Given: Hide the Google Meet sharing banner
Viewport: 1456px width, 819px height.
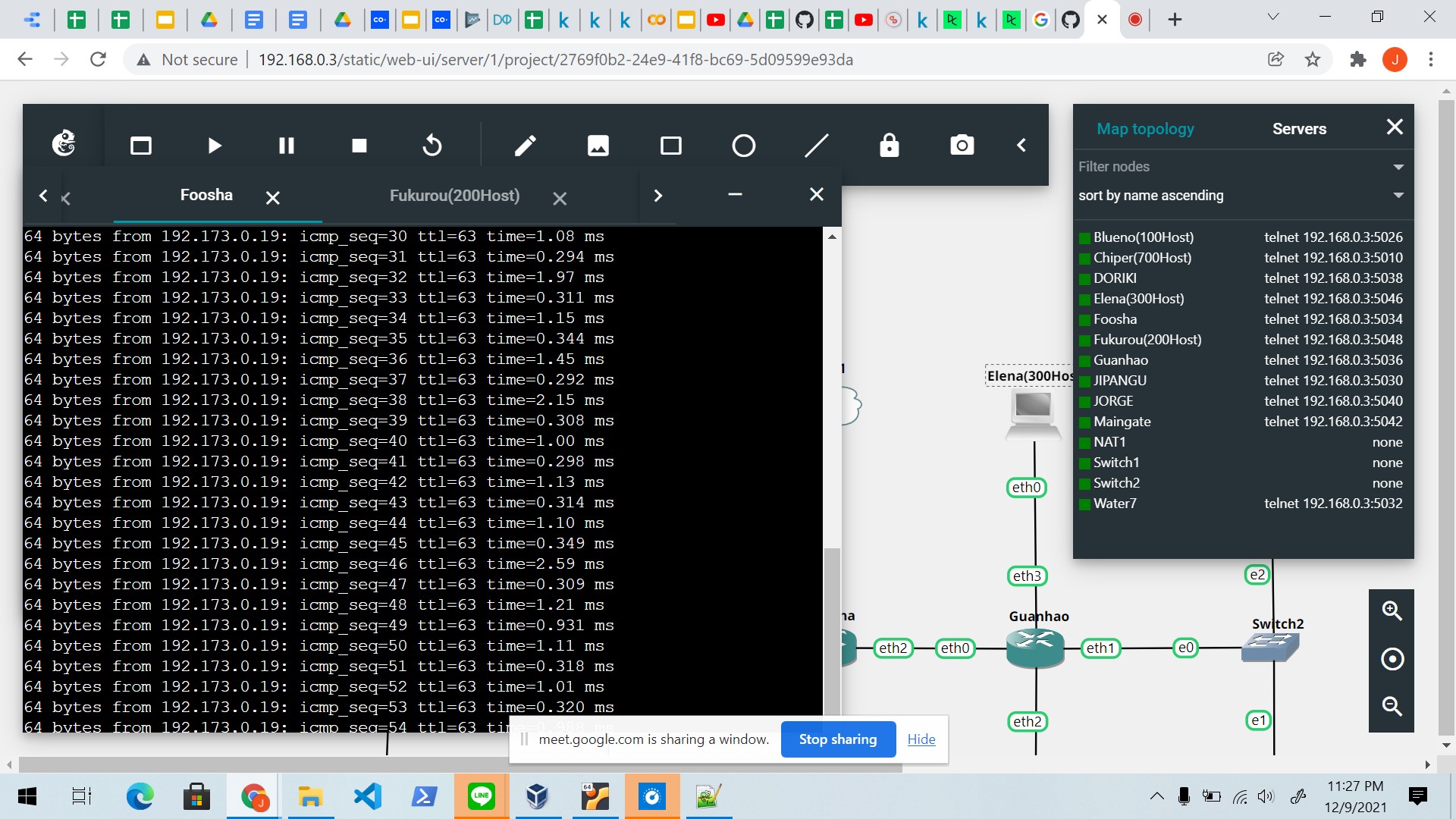Looking at the screenshot, I should point(921,739).
